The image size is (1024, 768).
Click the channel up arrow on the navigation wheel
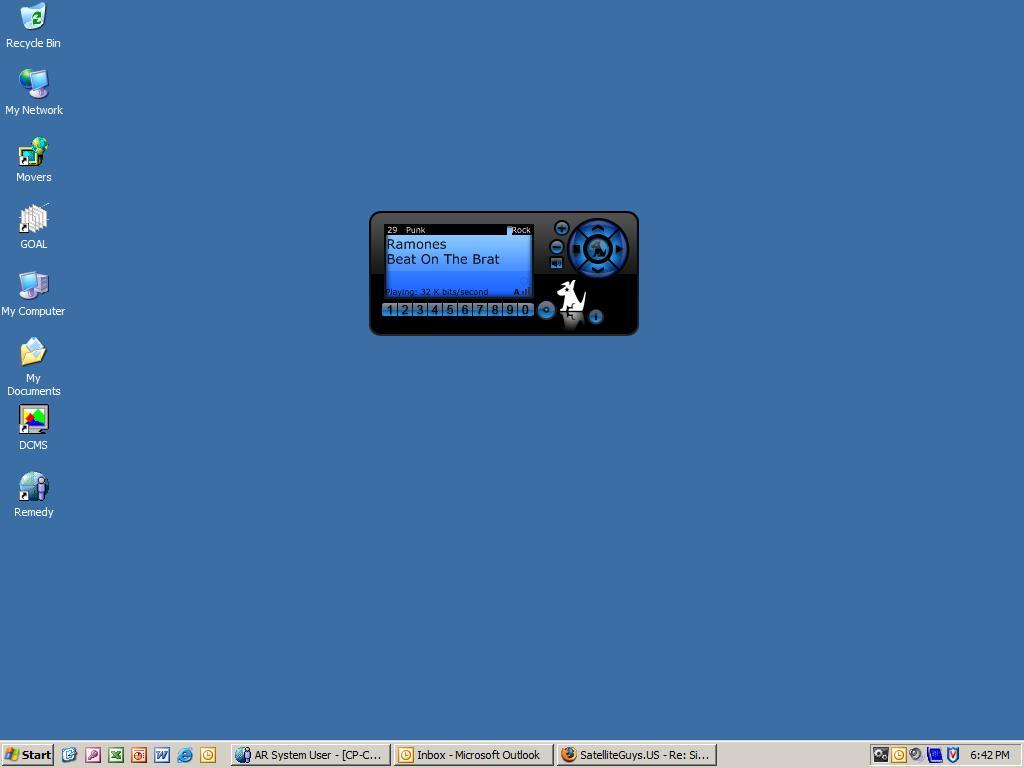coord(598,229)
